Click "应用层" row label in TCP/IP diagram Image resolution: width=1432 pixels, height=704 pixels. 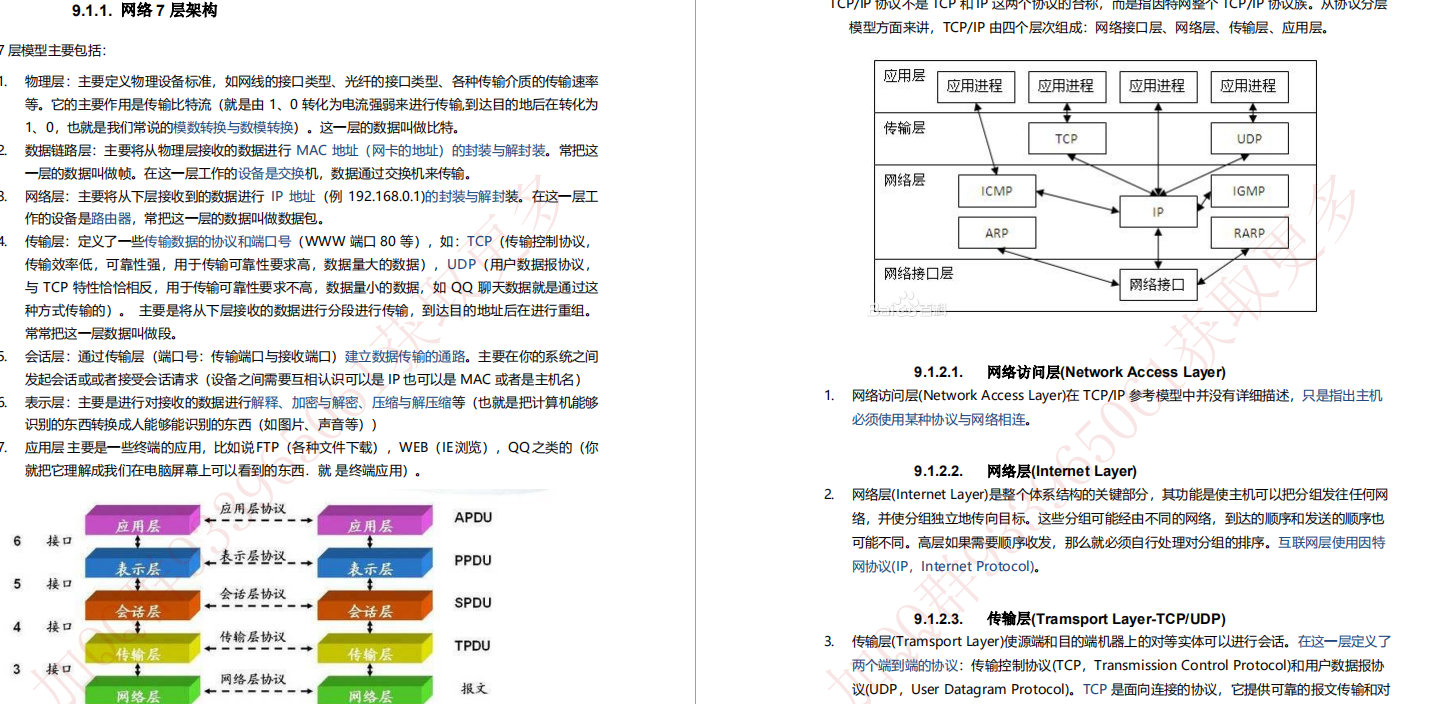click(x=904, y=76)
